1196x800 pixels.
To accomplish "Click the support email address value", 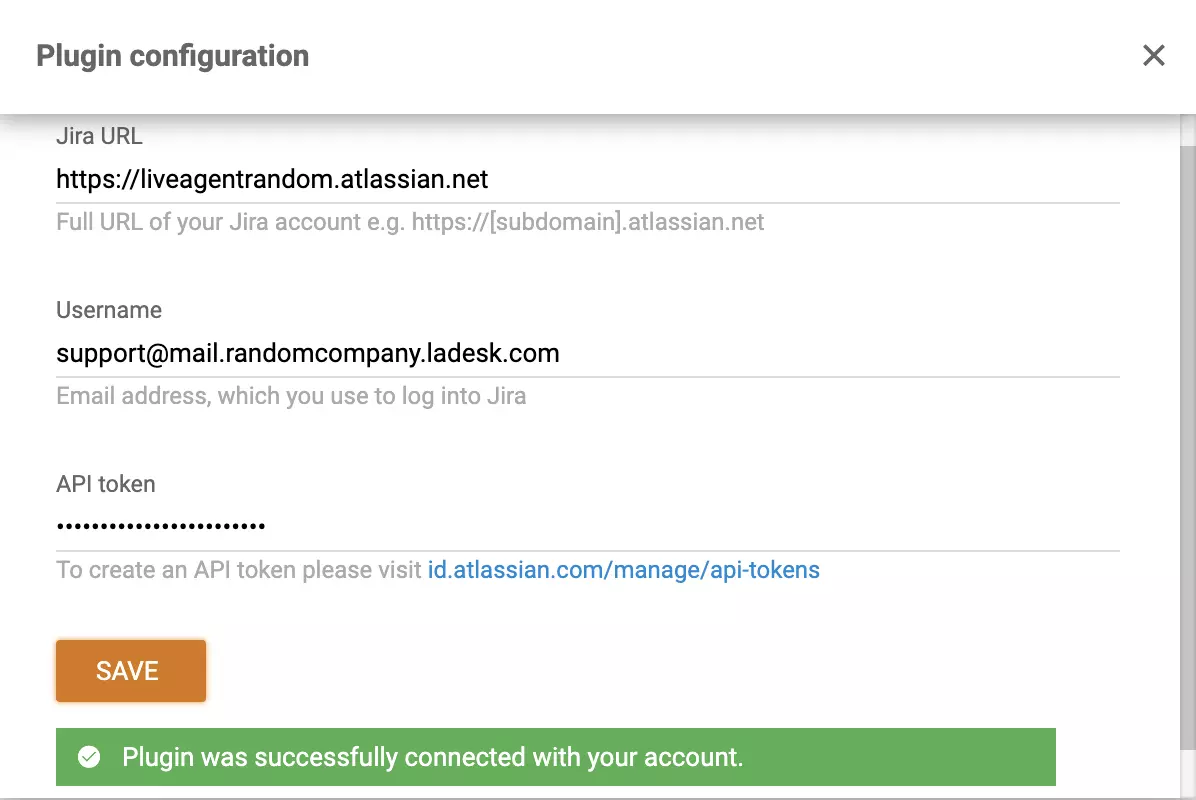I will coord(307,353).
